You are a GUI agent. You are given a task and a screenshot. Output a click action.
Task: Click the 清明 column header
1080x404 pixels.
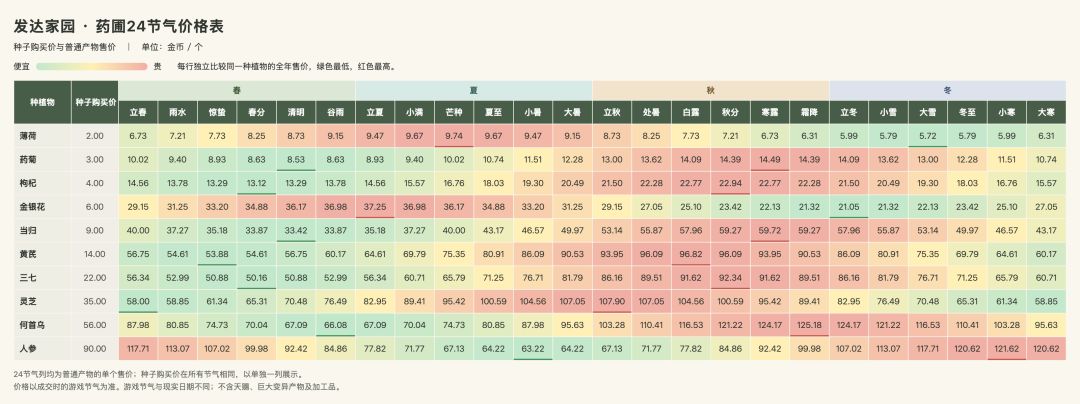coord(296,112)
